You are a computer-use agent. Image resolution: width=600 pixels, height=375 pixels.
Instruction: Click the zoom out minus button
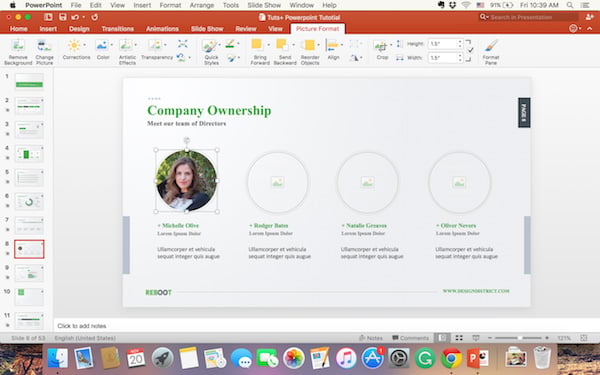click(x=489, y=338)
